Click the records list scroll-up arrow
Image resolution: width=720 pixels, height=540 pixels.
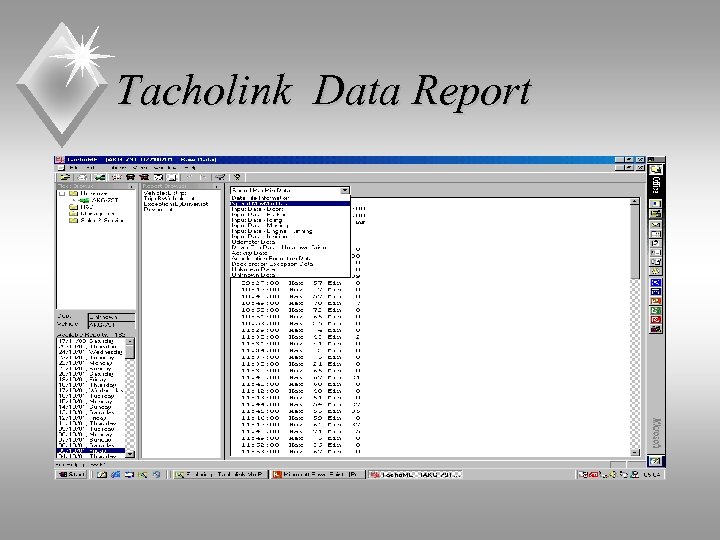[130, 342]
